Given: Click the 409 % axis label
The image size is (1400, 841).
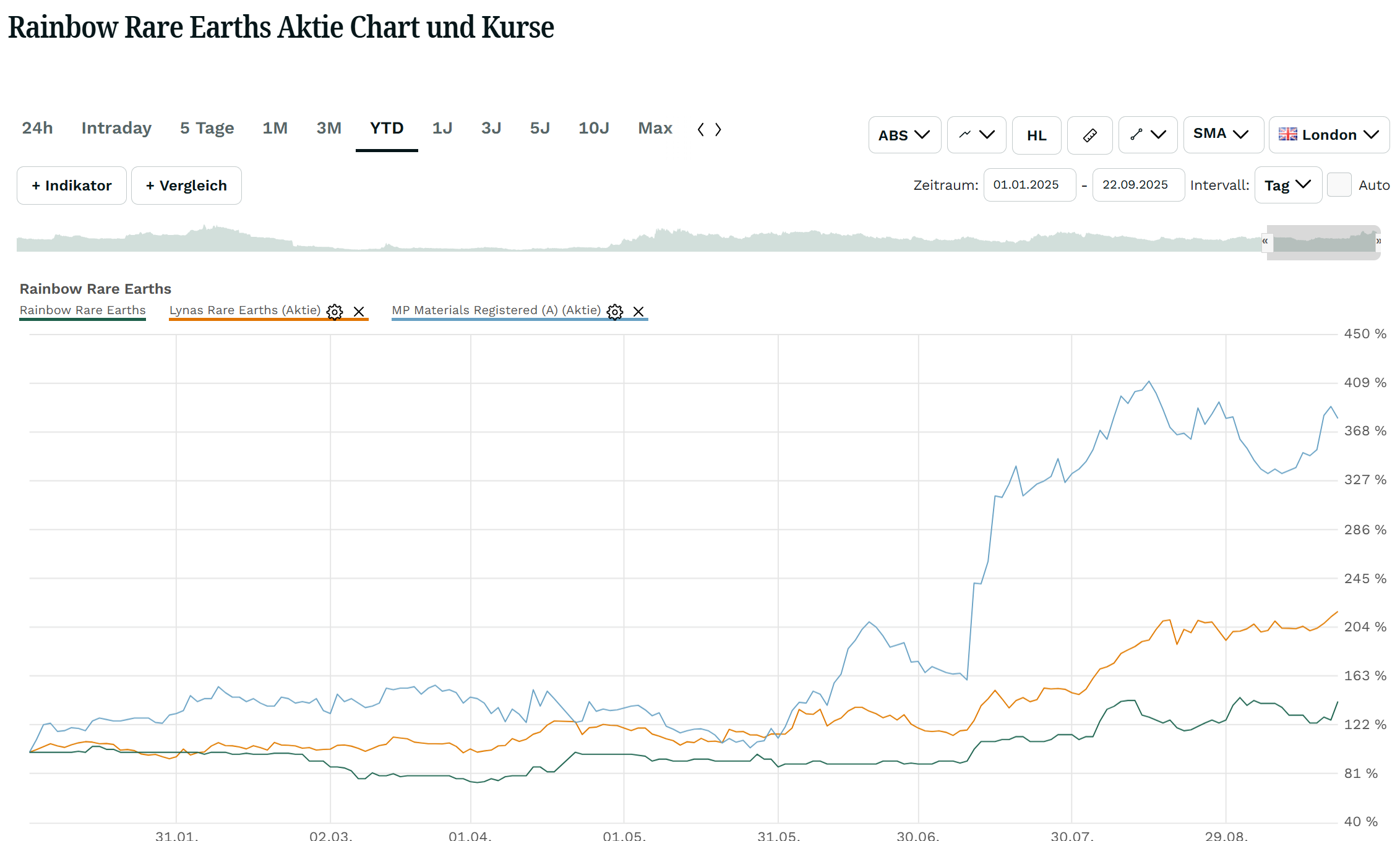Looking at the screenshot, I should click(1365, 382).
